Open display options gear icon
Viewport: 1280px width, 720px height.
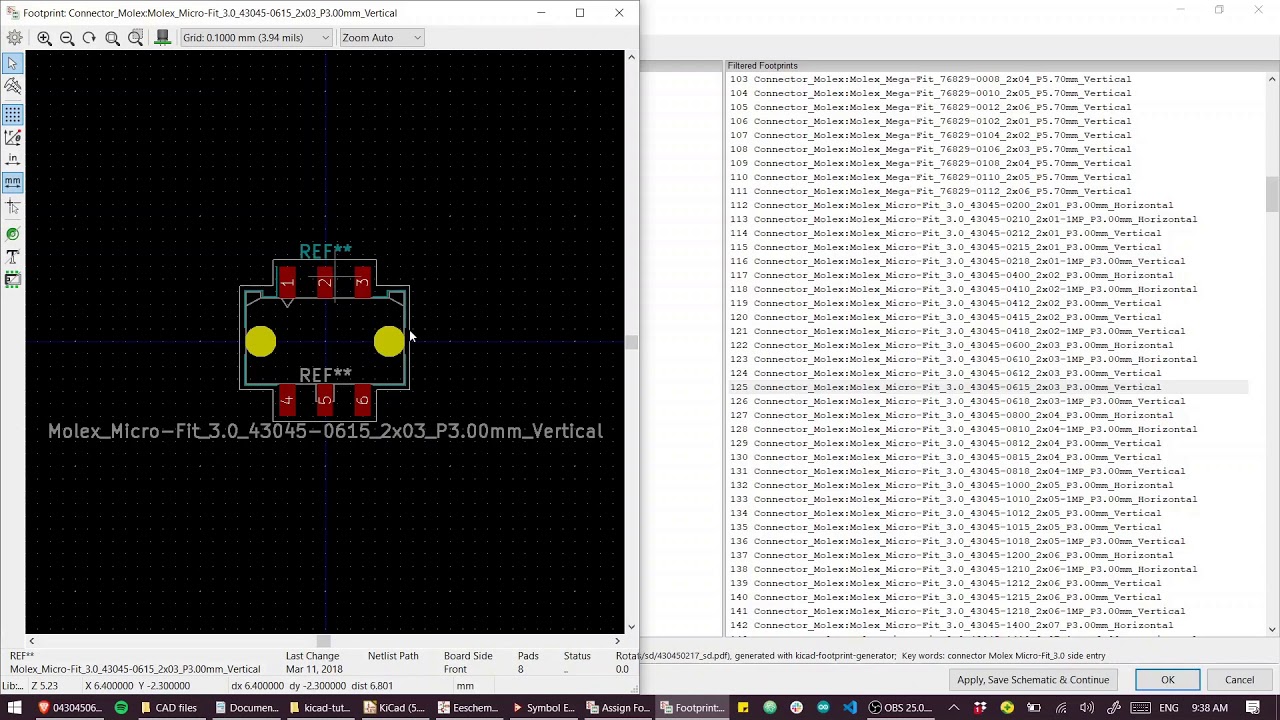point(15,38)
